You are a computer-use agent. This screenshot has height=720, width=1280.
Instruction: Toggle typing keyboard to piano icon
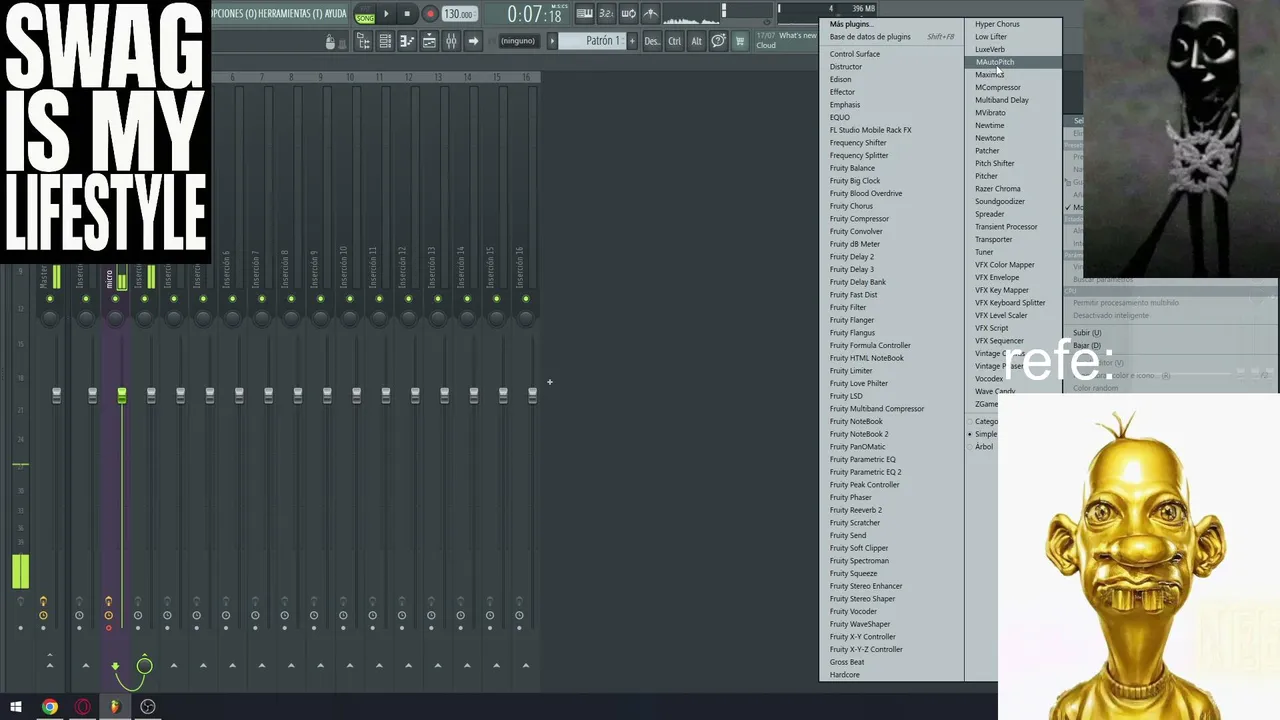tap(585, 14)
